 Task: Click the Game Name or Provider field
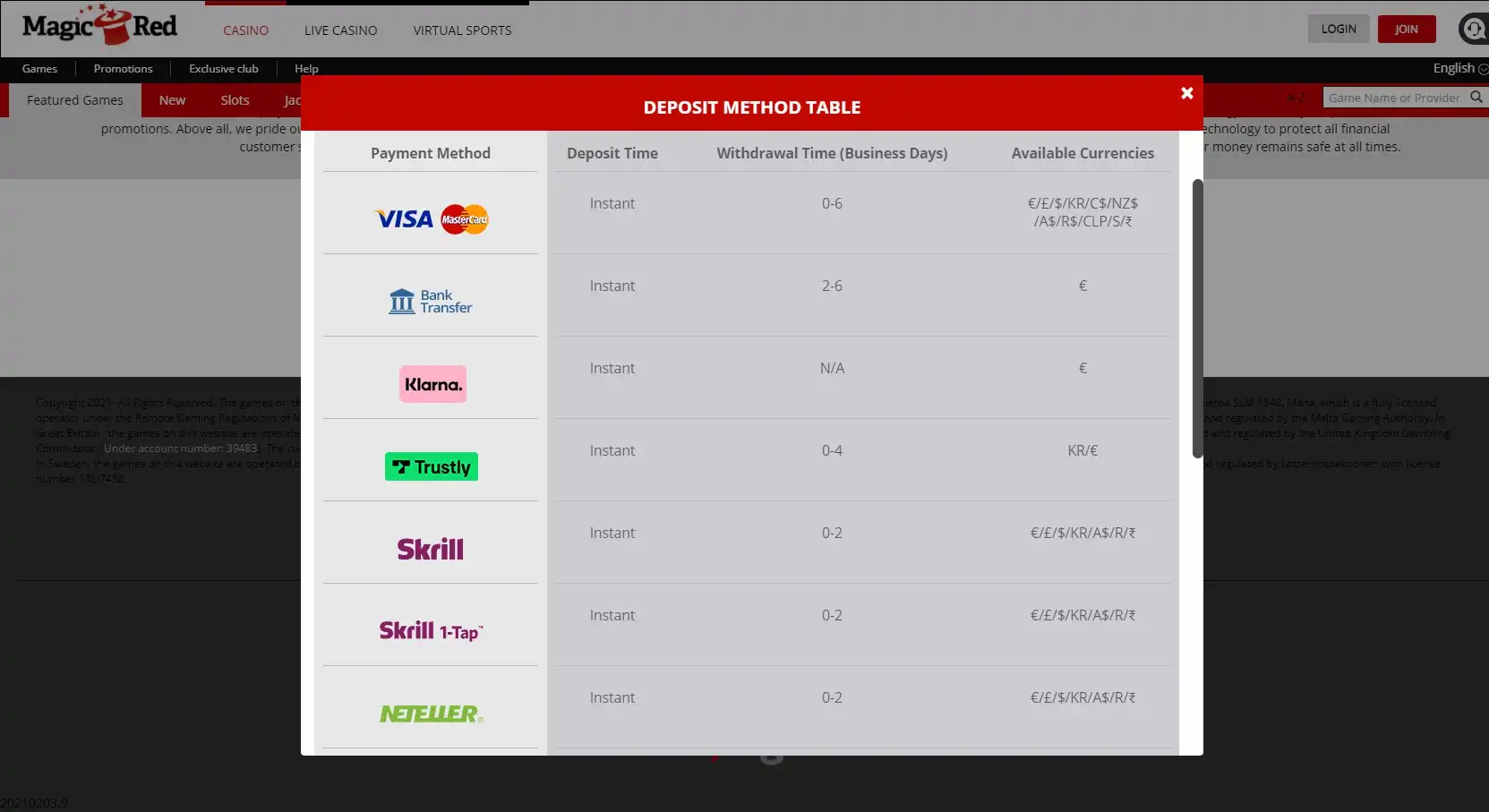click(x=1393, y=98)
